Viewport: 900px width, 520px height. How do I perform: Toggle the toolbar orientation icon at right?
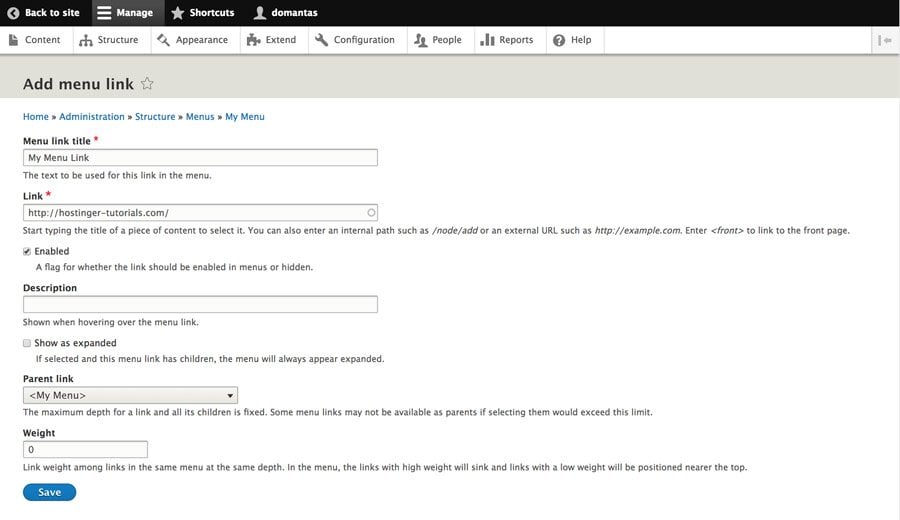(x=885, y=40)
